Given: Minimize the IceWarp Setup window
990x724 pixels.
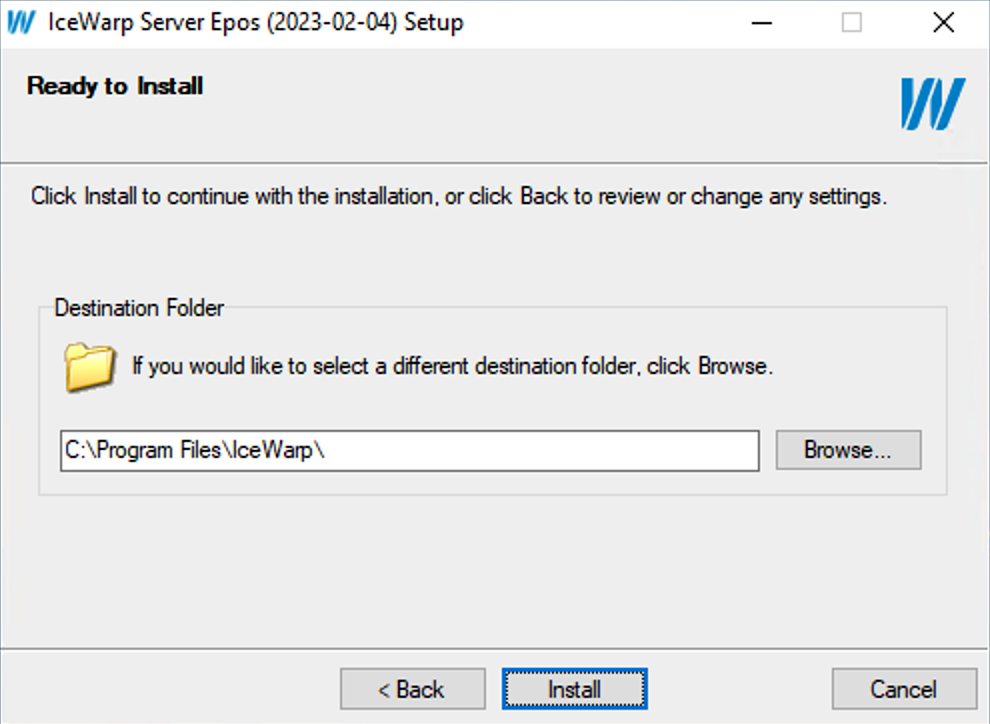Looking at the screenshot, I should [762, 23].
